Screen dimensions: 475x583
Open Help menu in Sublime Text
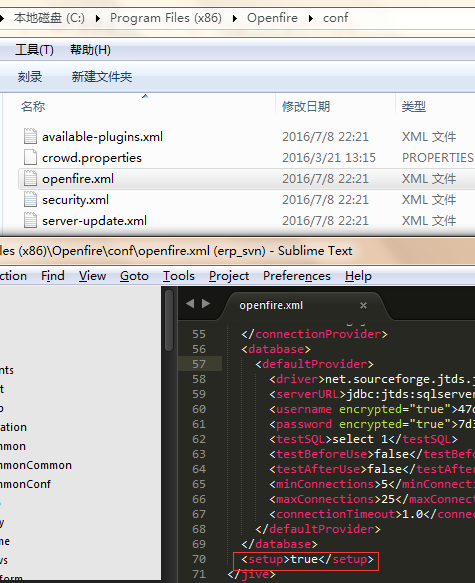point(358,276)
